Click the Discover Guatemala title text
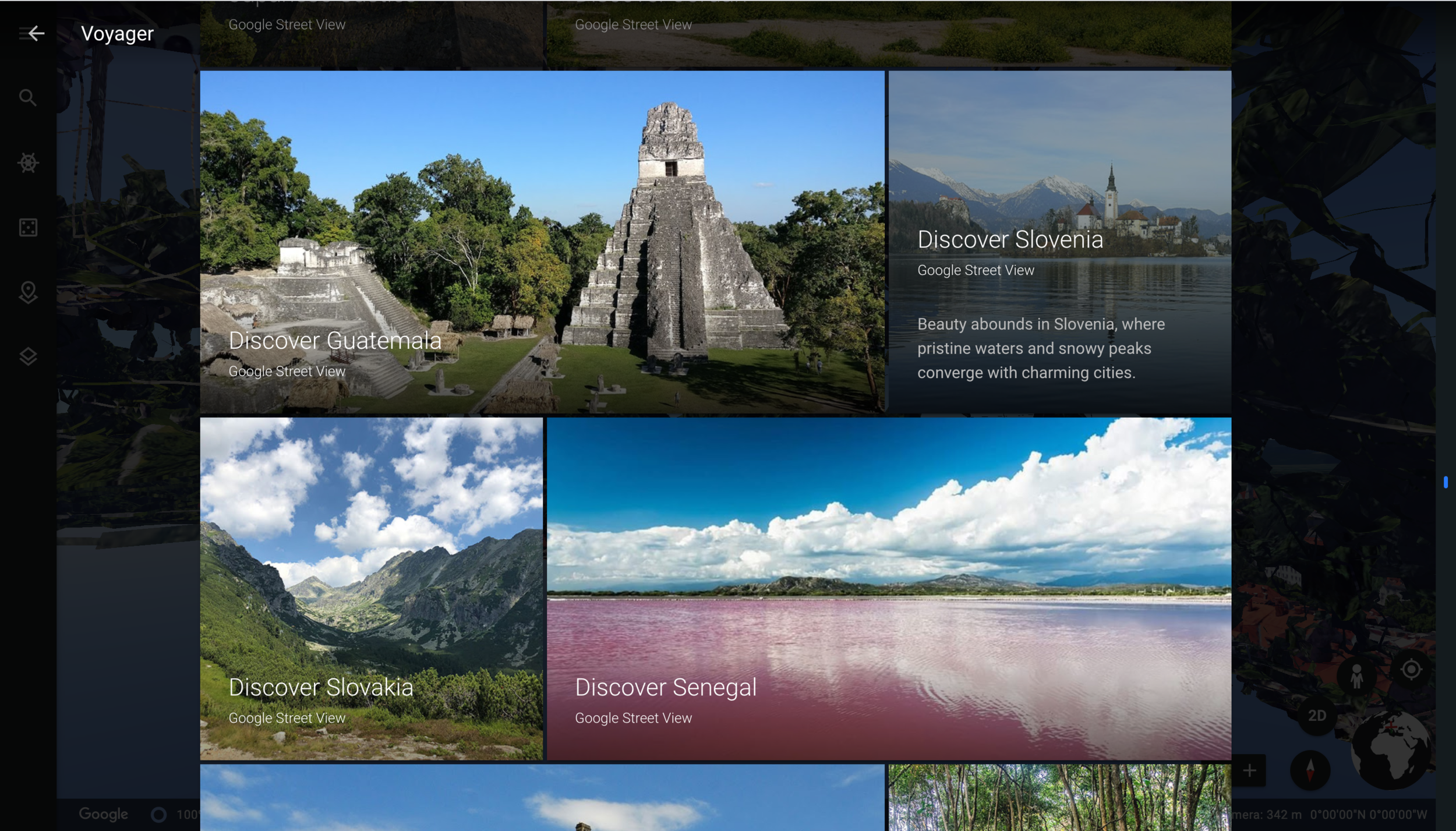 coord(335,341)
